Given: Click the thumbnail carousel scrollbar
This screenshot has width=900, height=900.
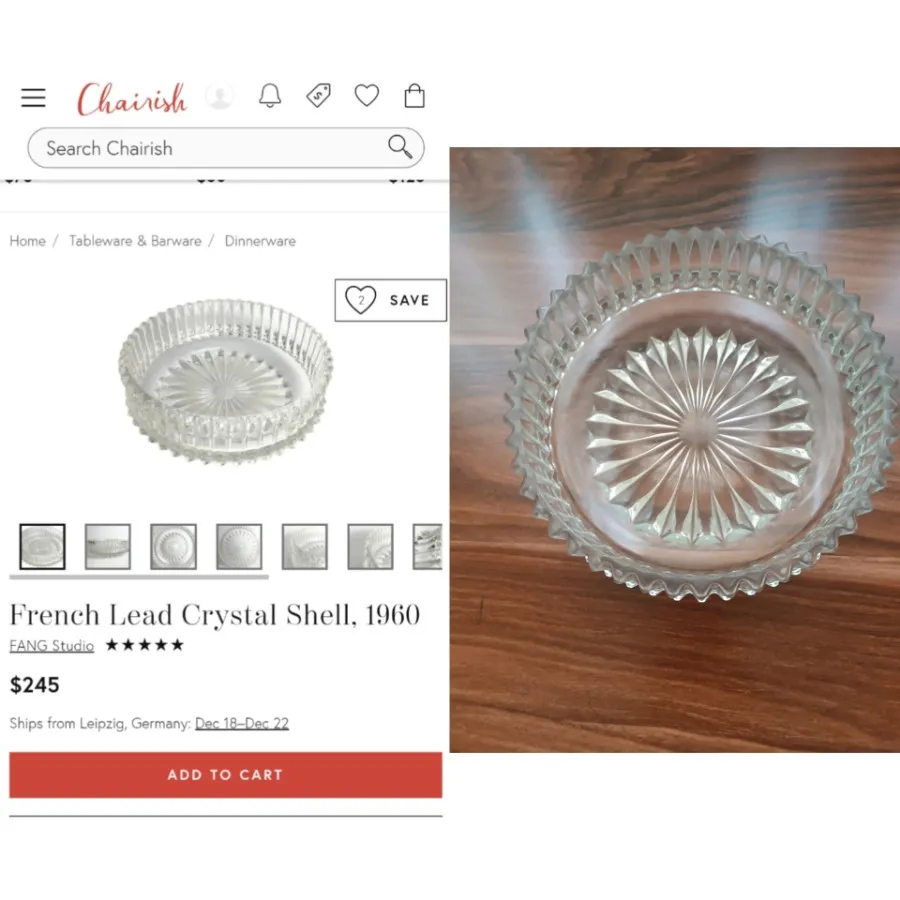Looking at the screenshot, I should point(139,577).
